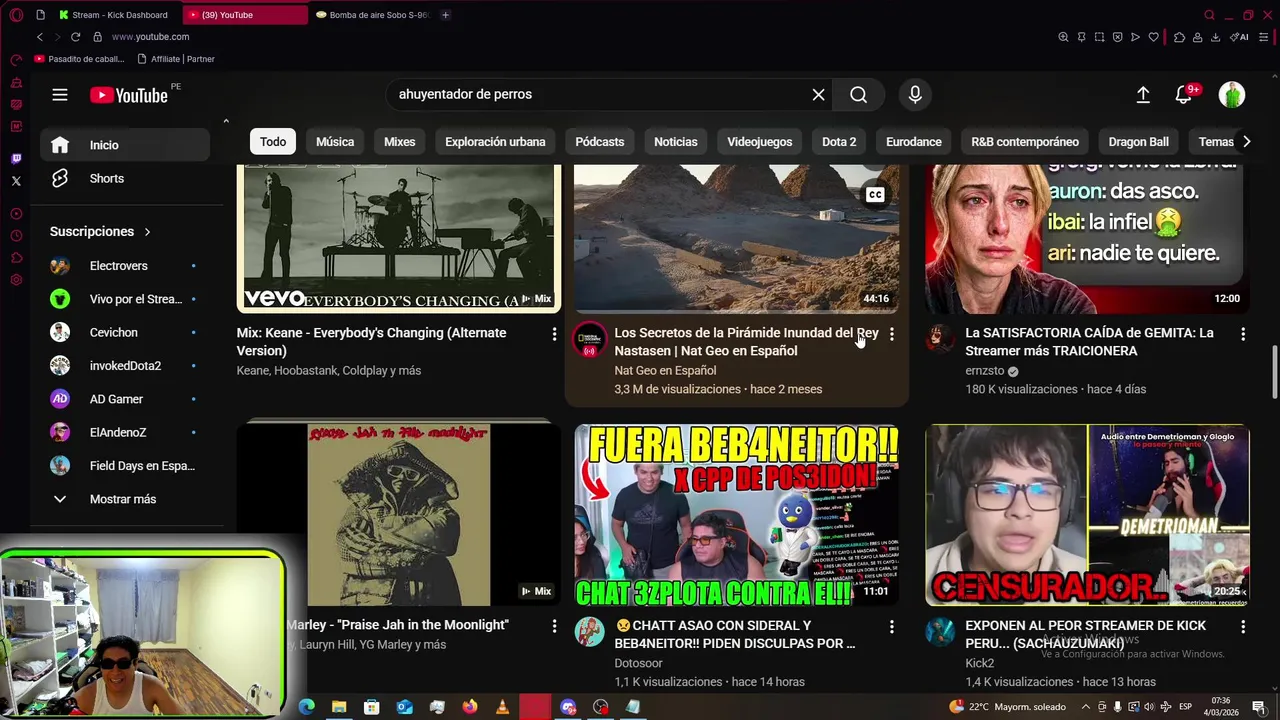Select the Eurodance filter chip
This screenshot has height=720, width=1280.
[x=914, y=142]
